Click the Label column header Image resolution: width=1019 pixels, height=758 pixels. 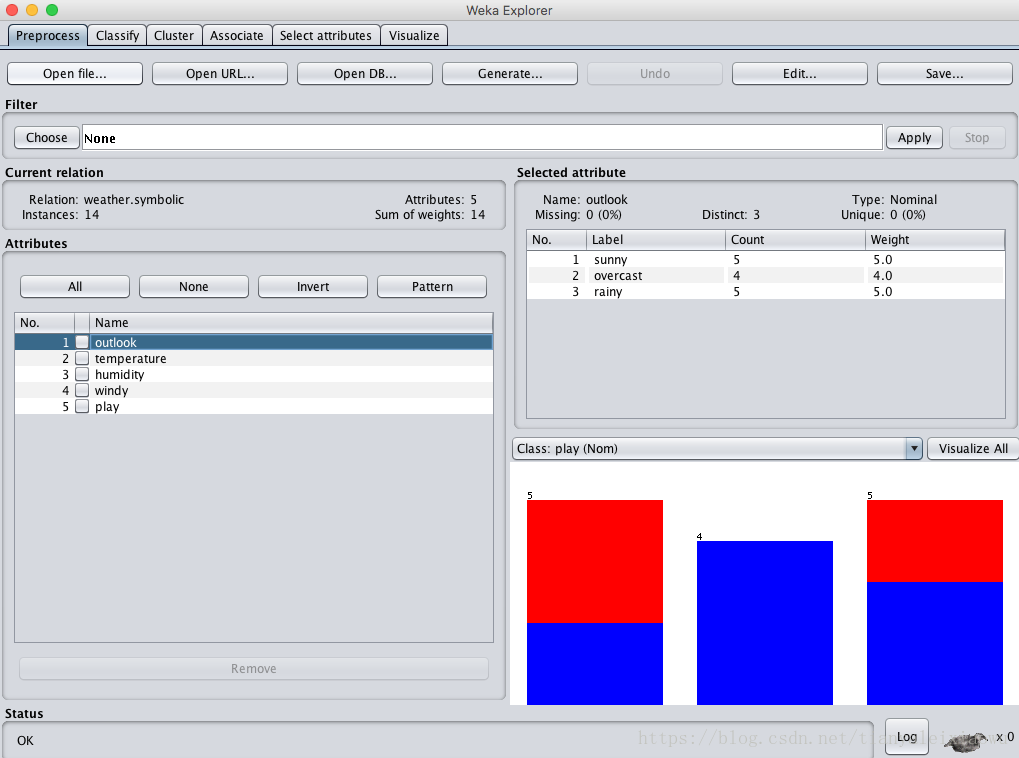(x=656, y=240)
